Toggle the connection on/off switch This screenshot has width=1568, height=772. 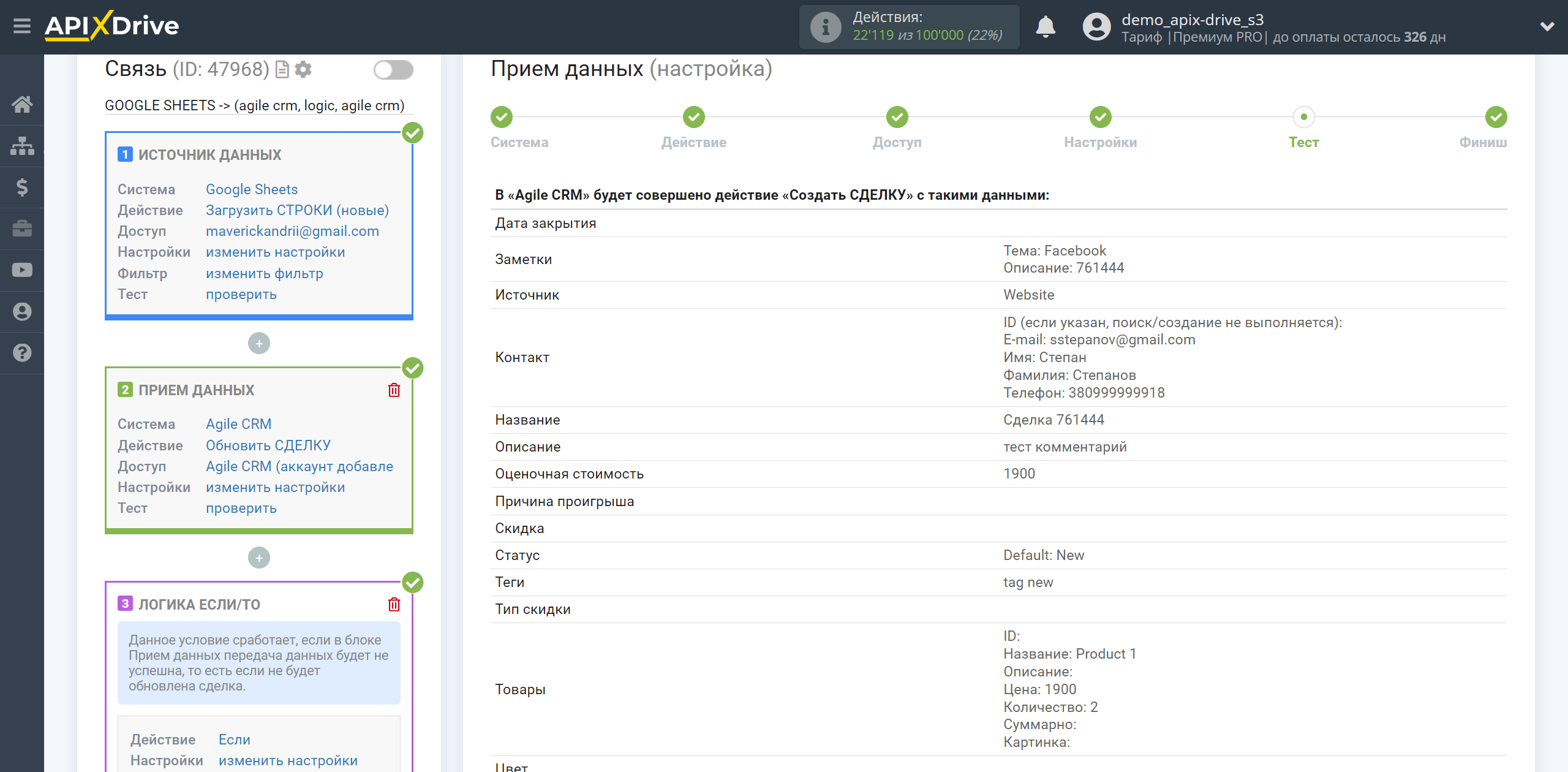click(x=393, y=70)
